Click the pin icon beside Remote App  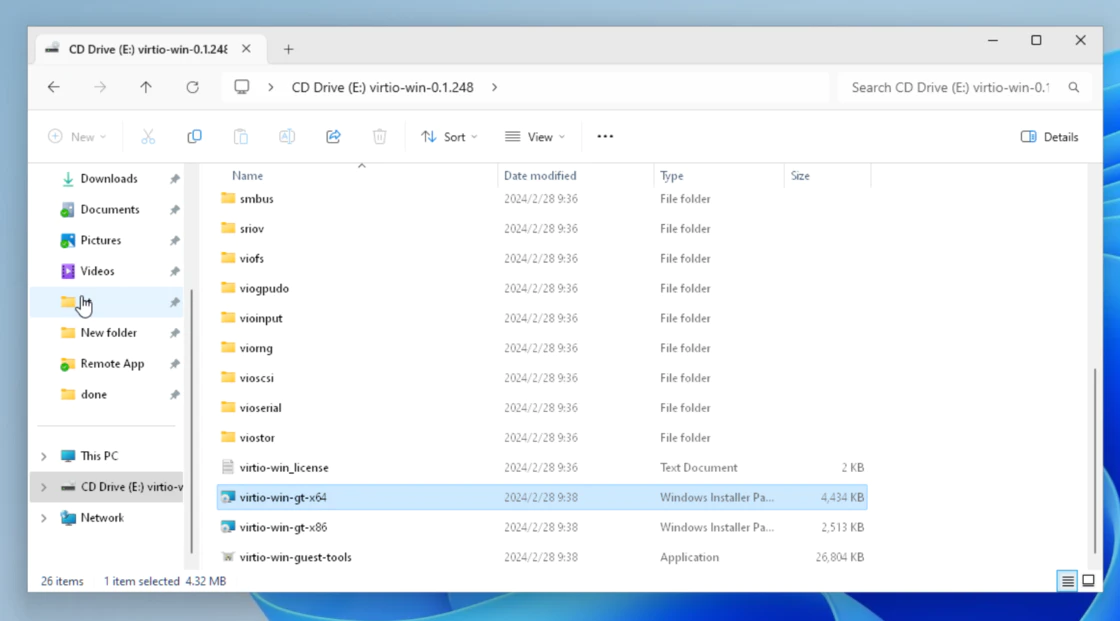(174, 364)
